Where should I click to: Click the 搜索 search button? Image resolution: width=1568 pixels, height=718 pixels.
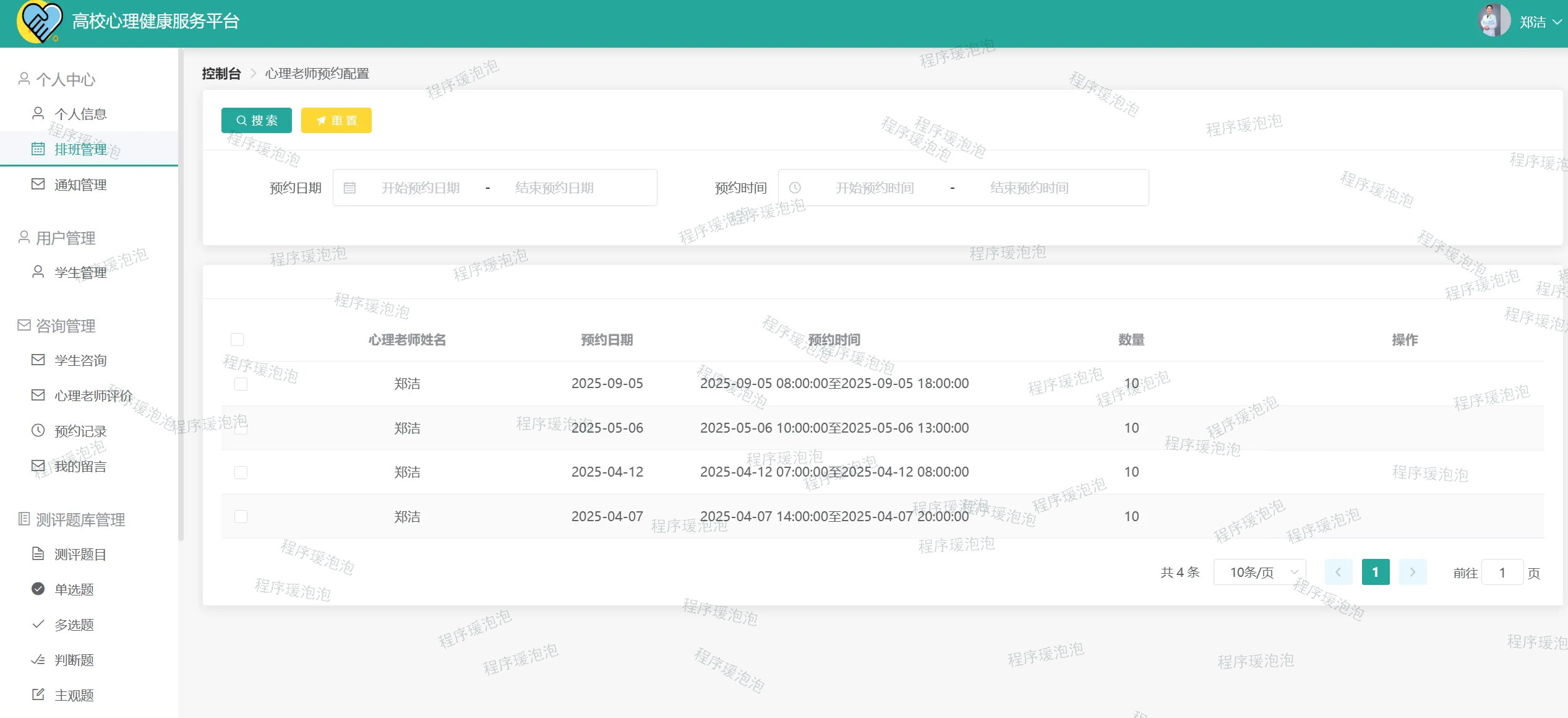point(256,120)
